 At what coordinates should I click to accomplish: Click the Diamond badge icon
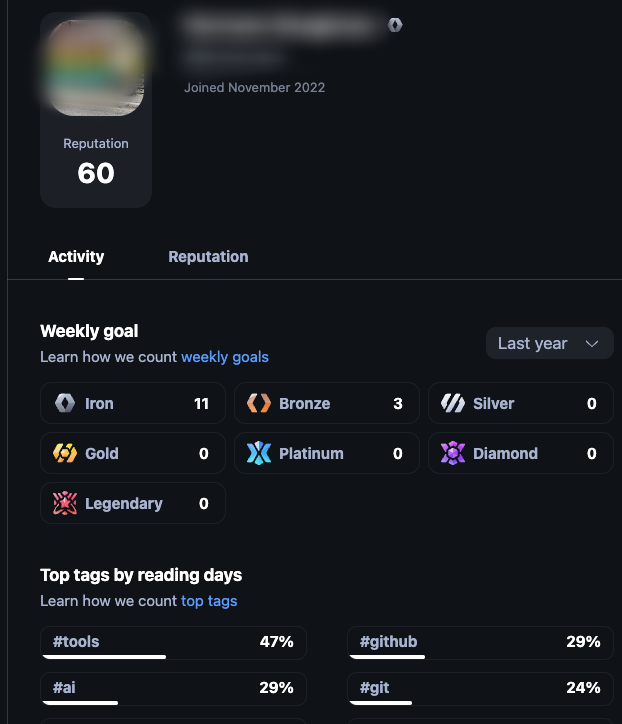coord(453,454)
